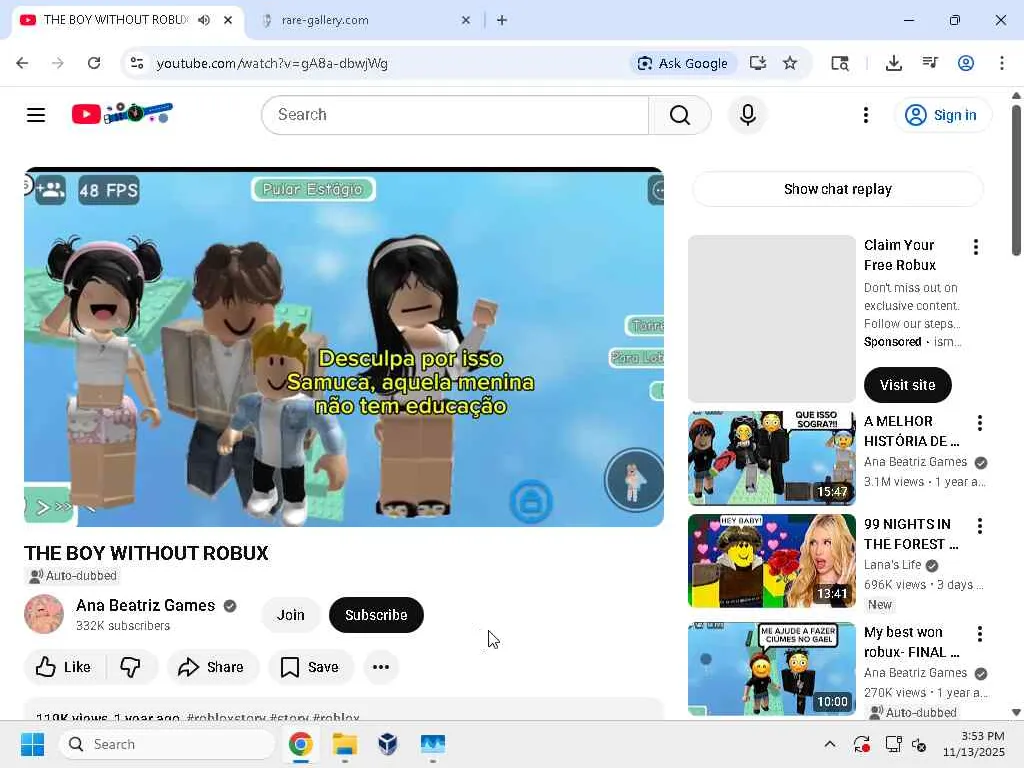Open File Explorer from taskbar

344,744
